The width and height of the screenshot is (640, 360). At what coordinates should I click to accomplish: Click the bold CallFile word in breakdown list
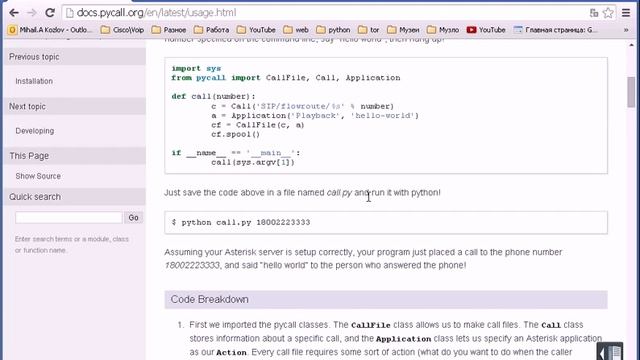pyautogui.click(x=371, y=325)
